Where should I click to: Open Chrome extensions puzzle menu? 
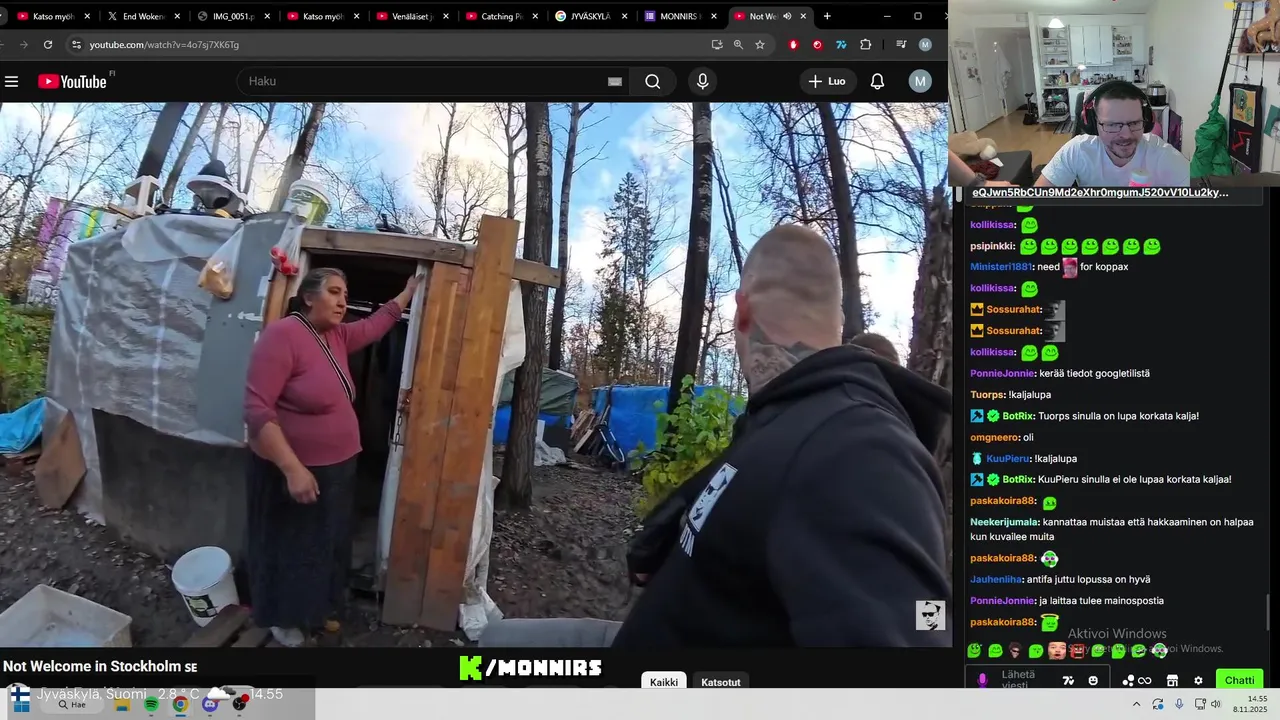(866, 44)
